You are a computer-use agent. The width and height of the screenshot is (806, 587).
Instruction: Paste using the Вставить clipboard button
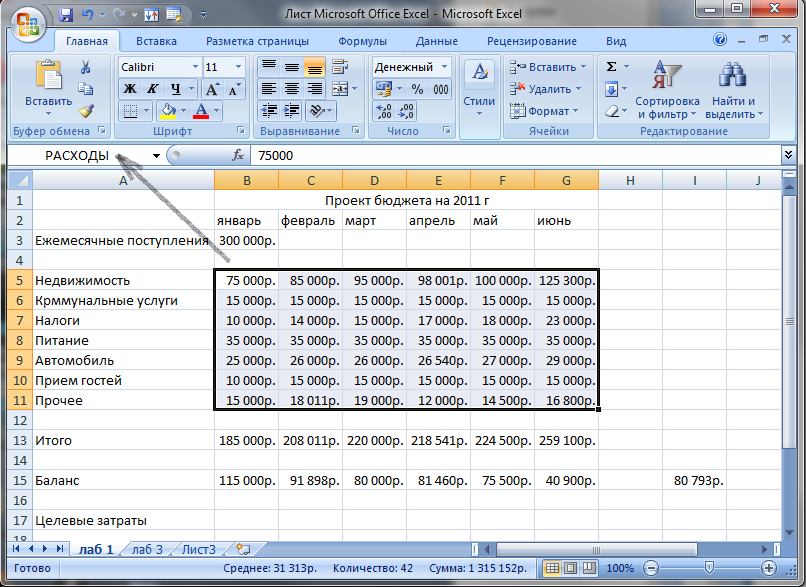[48, 87]
